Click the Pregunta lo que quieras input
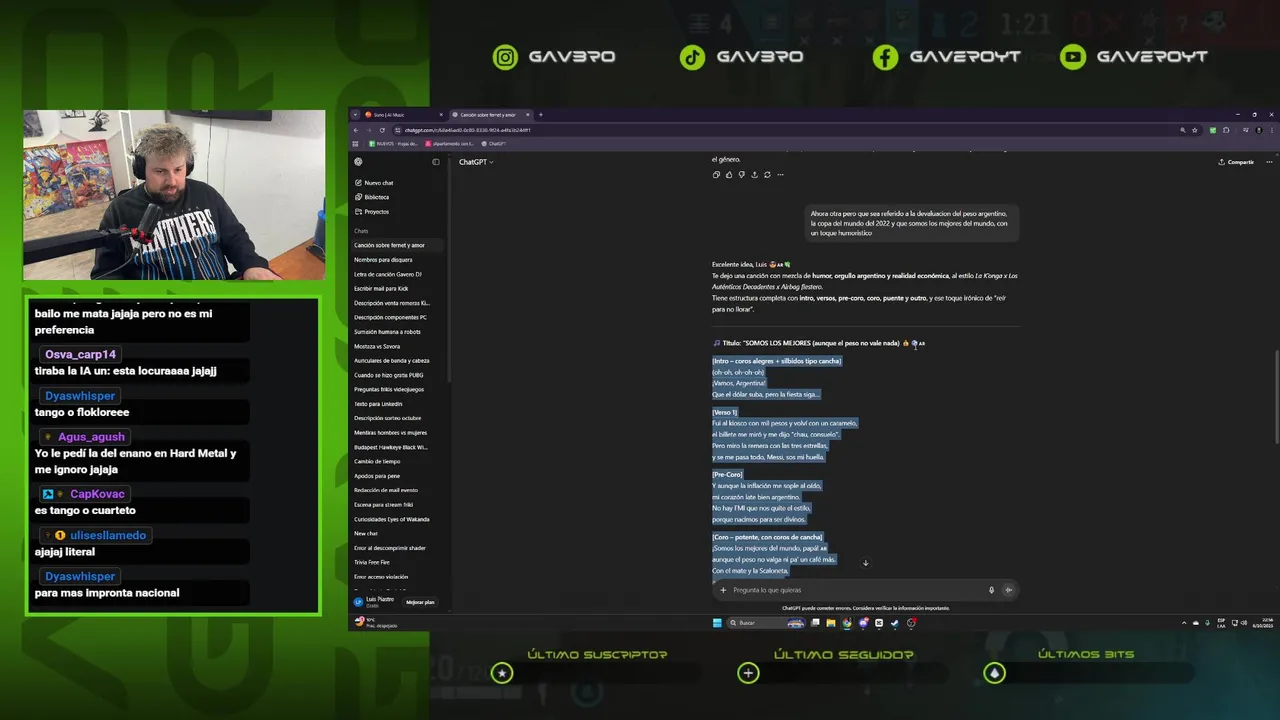 tap(855, 590)
